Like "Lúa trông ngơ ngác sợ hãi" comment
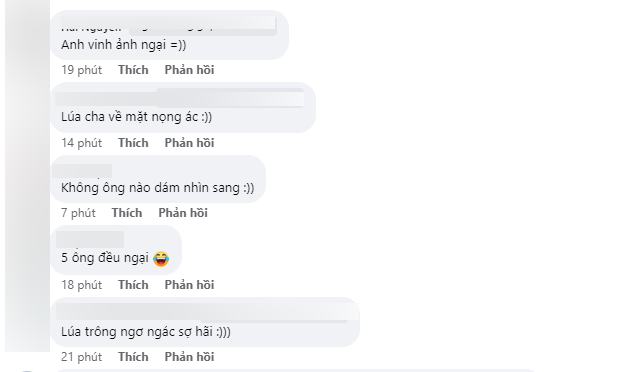 (133, 357)
